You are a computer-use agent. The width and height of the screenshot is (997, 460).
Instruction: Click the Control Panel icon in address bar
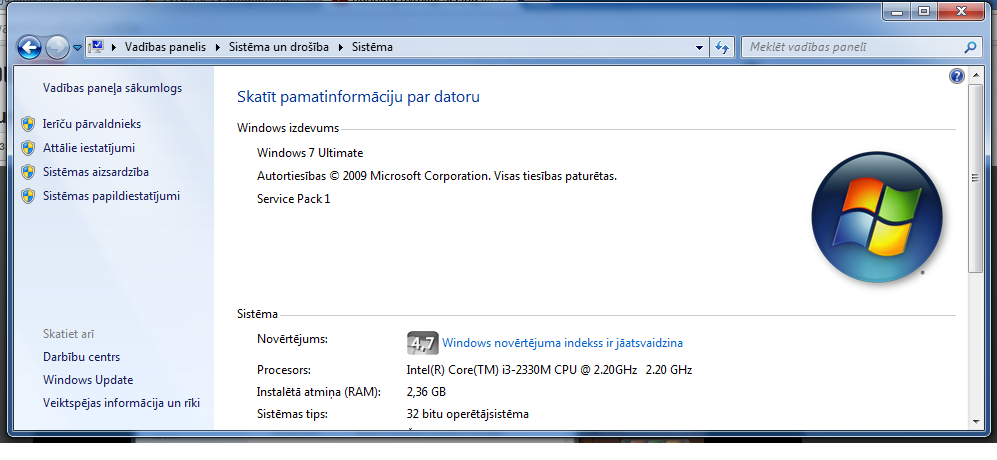[97, 46]
